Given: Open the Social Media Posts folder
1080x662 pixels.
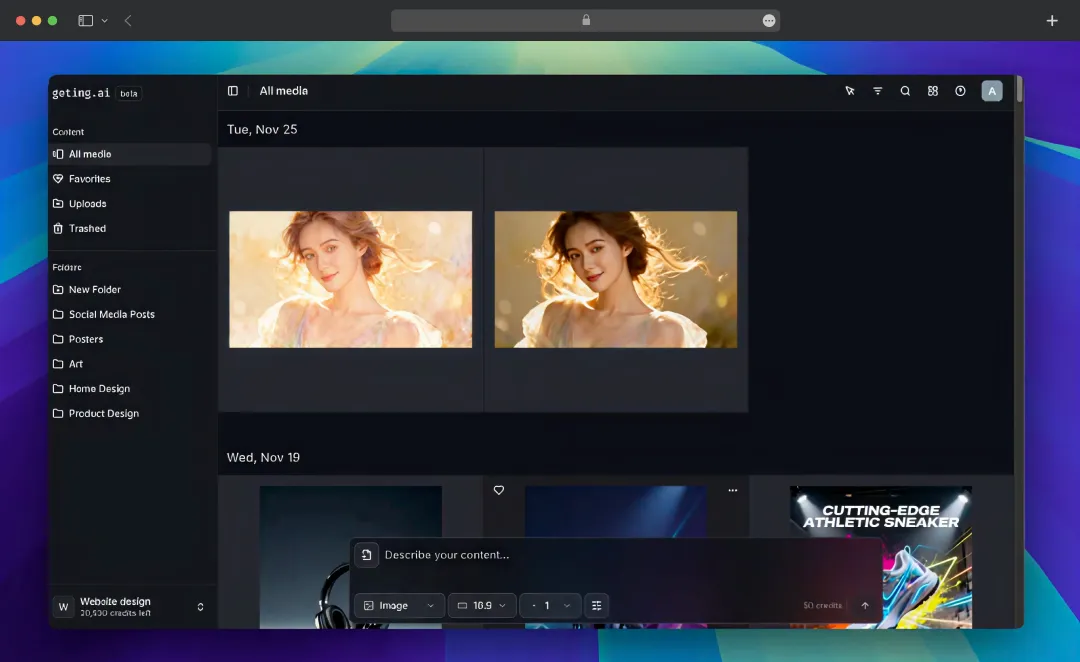Looking at the screenshot, I should pos(129,315).
